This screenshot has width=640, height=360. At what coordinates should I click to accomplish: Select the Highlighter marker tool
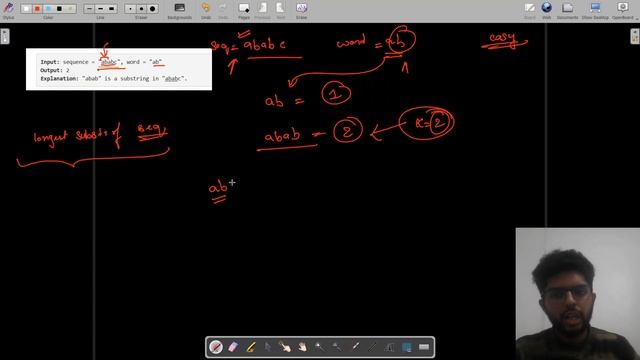251,347
